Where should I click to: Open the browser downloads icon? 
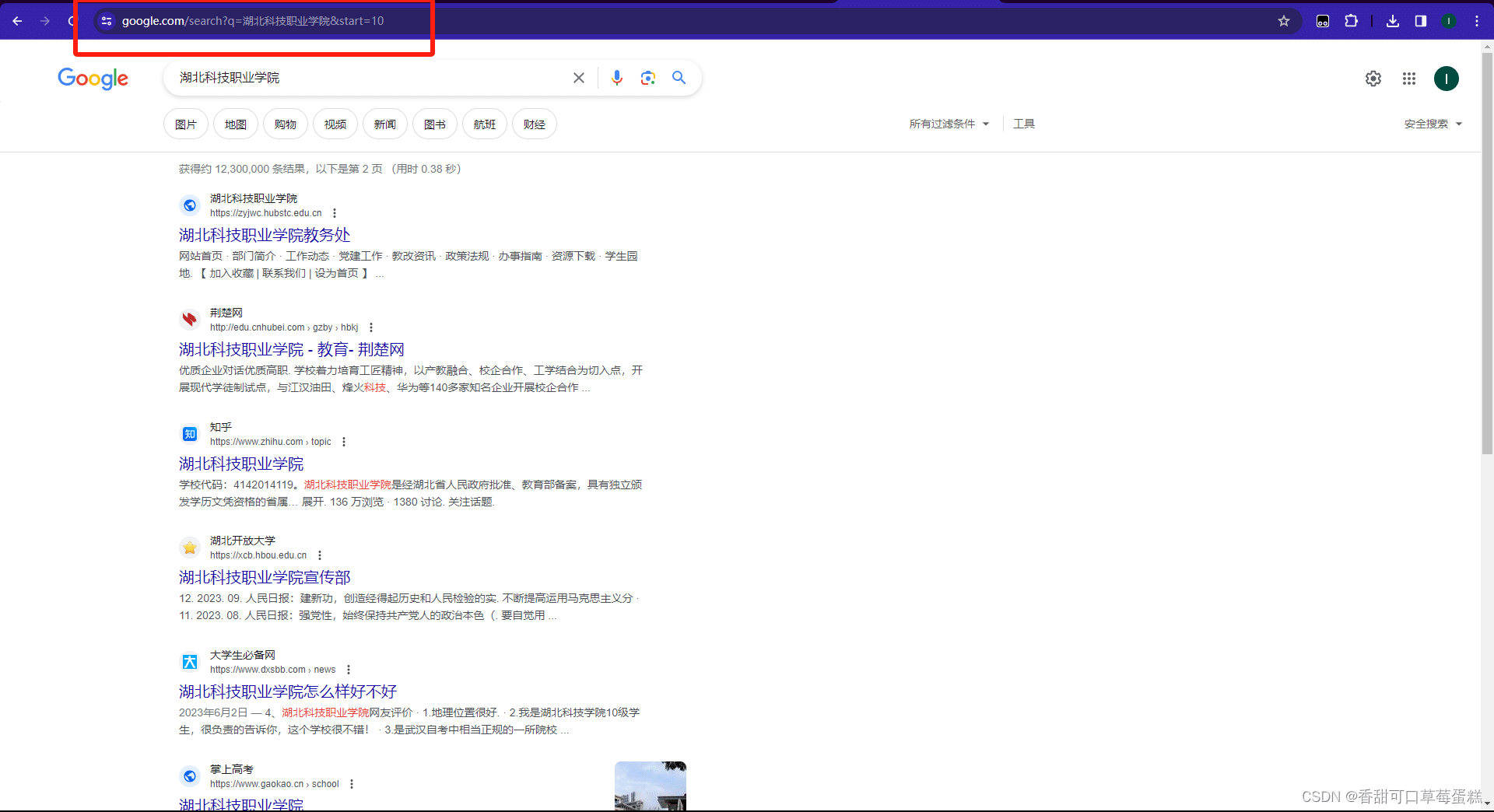tap(1393, 21)
